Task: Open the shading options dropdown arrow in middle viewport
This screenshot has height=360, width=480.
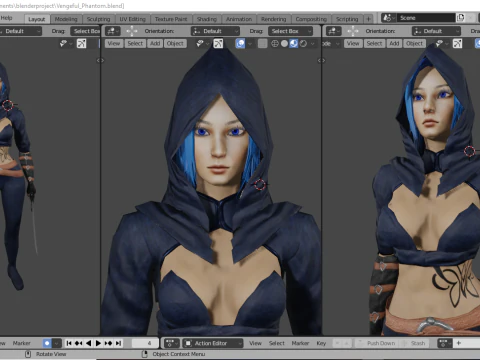Action: [313, 44]
